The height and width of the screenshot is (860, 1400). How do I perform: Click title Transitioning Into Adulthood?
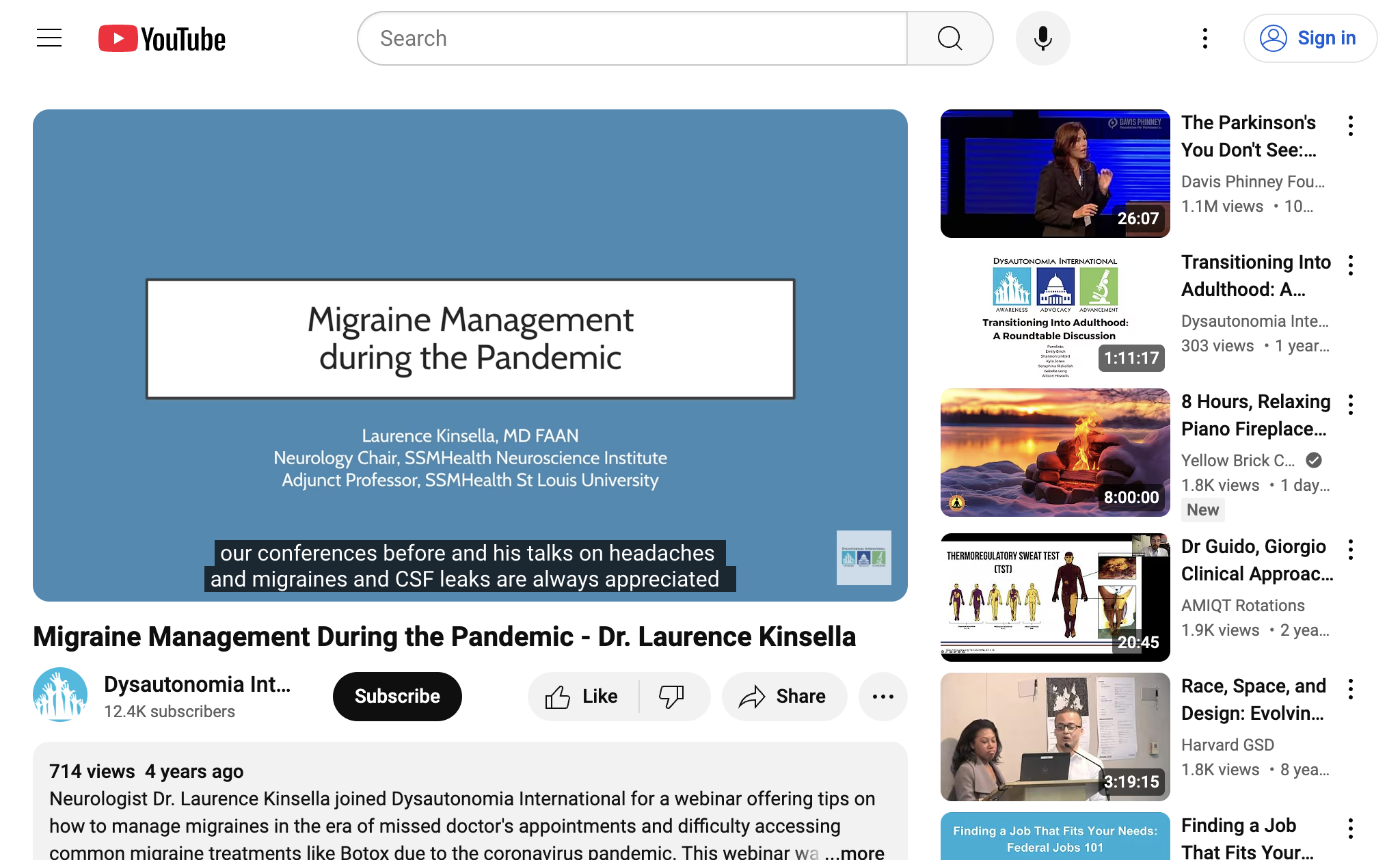pyautogui.click(x=1256, y=276)
